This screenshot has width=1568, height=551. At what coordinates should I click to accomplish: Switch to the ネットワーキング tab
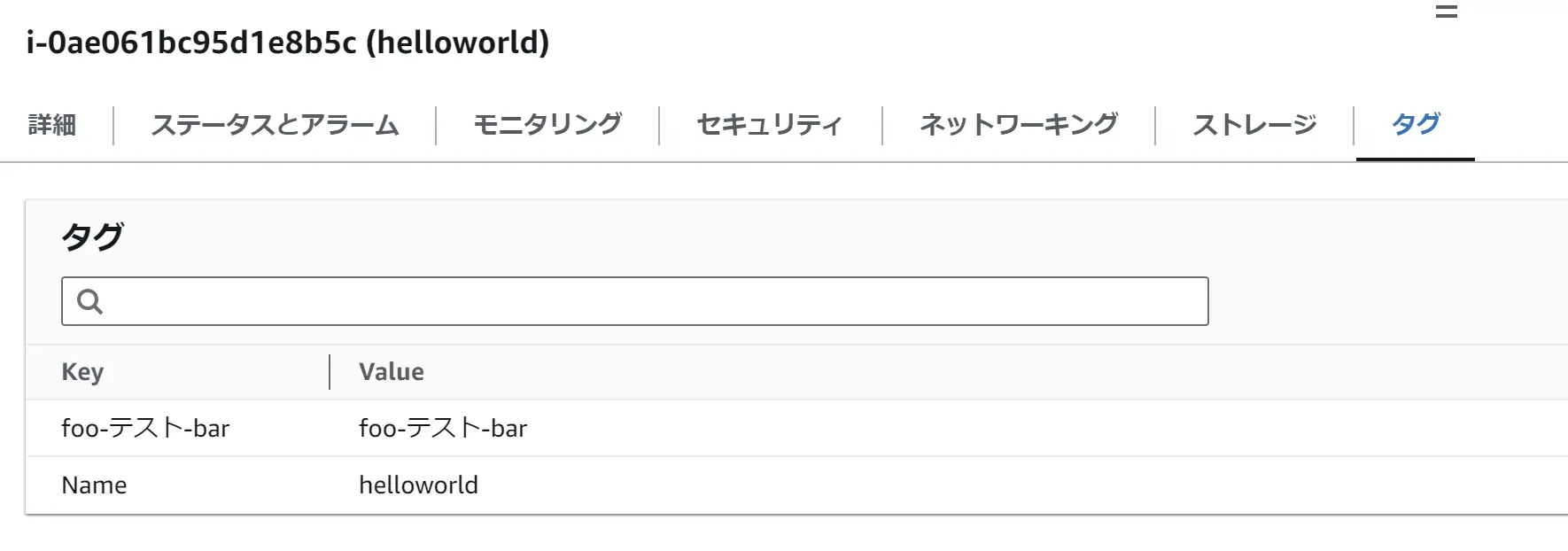click(1019, 125)
